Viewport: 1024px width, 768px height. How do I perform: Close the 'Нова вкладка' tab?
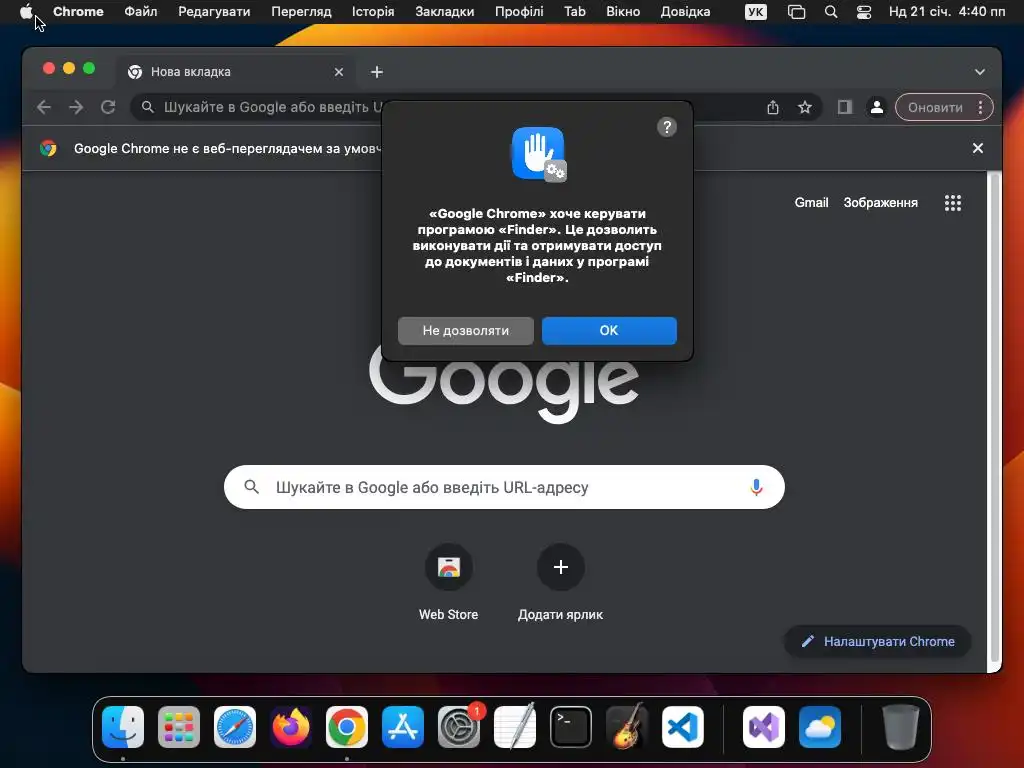pos(338,72)
